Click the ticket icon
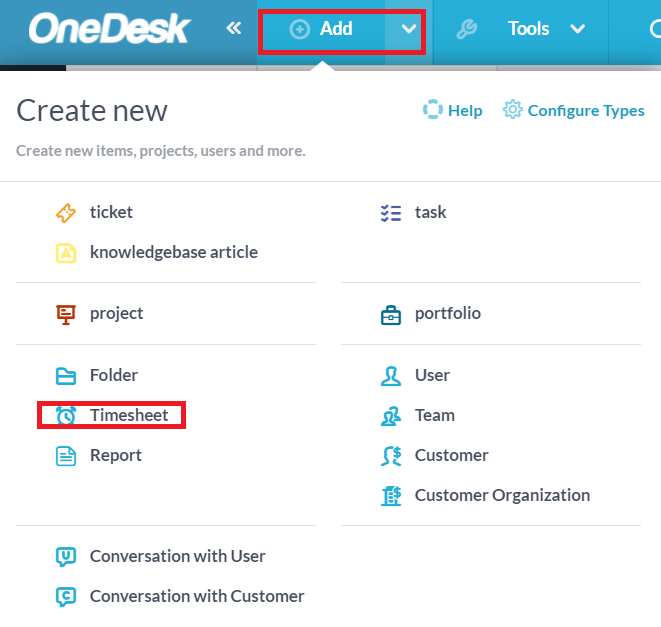This screenshot has width=661, height=627. coord(66,213)
